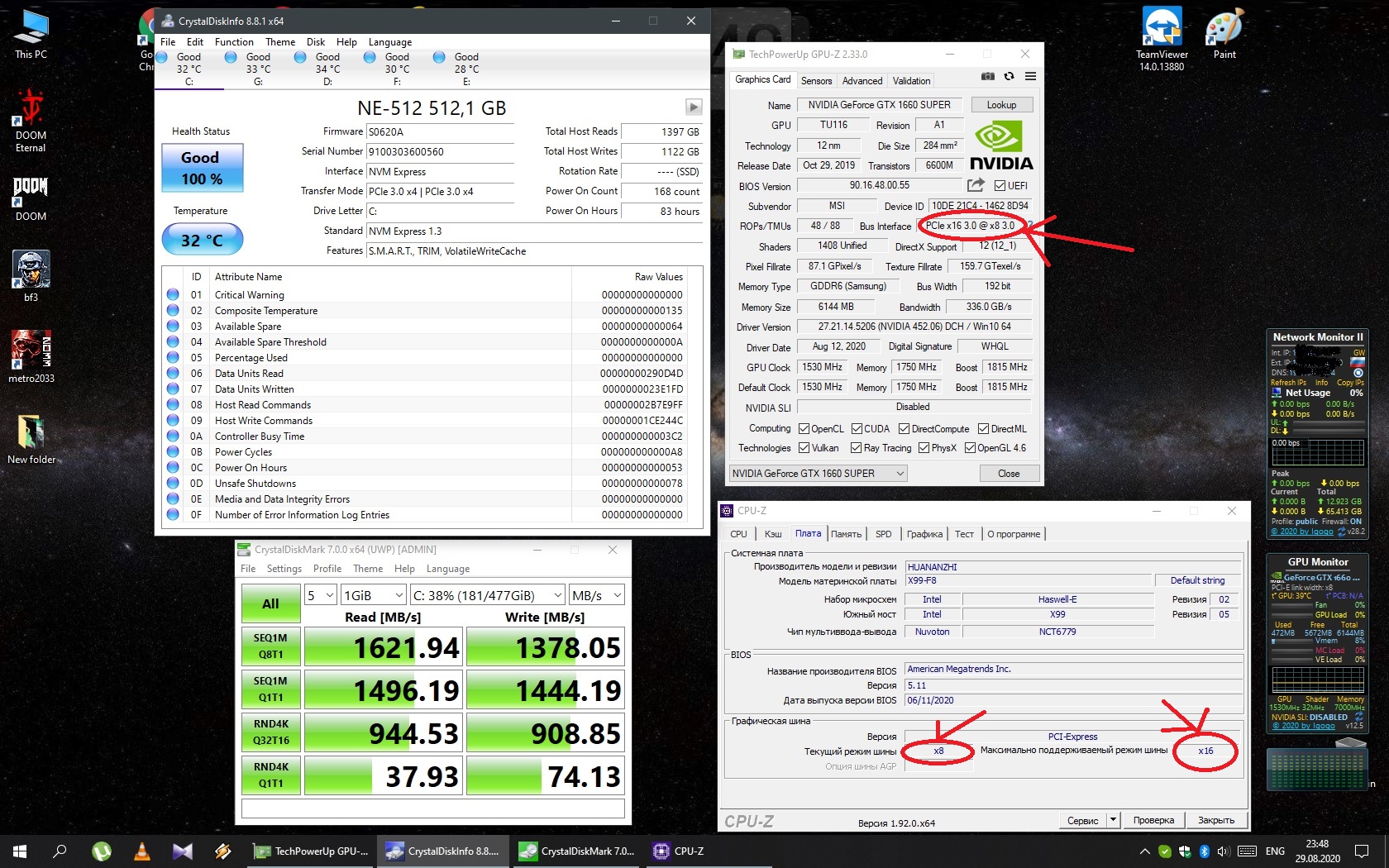
Task: Open the GPU selector dropdown in GPU-Z
Action: point(818,474)
